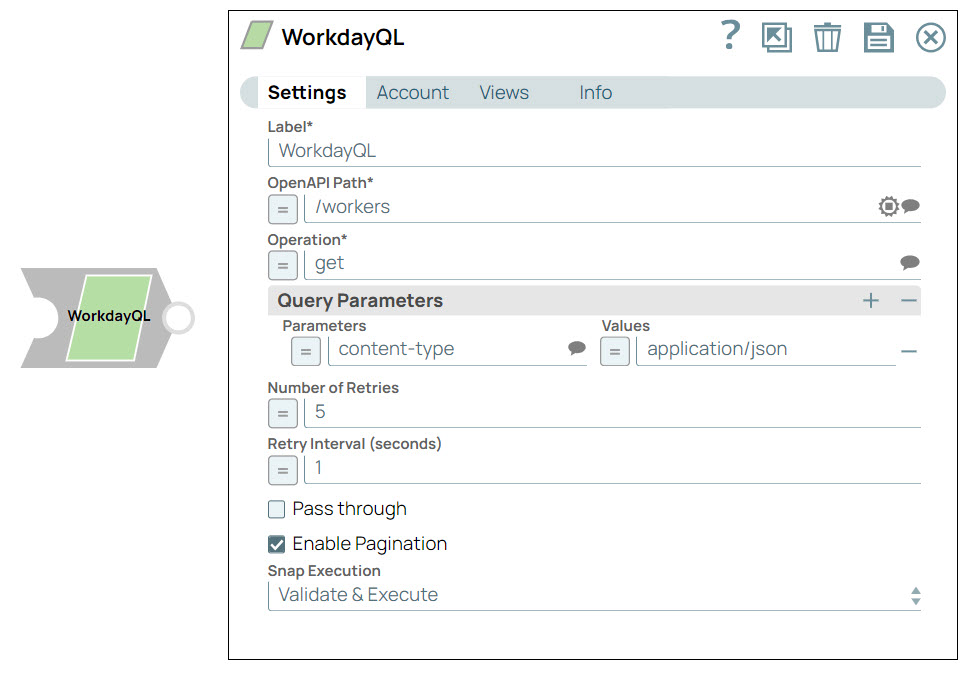Toggle expression for Operation field
Screen dimensions: 974x683
pyautogui.click(x=283, y=266)
